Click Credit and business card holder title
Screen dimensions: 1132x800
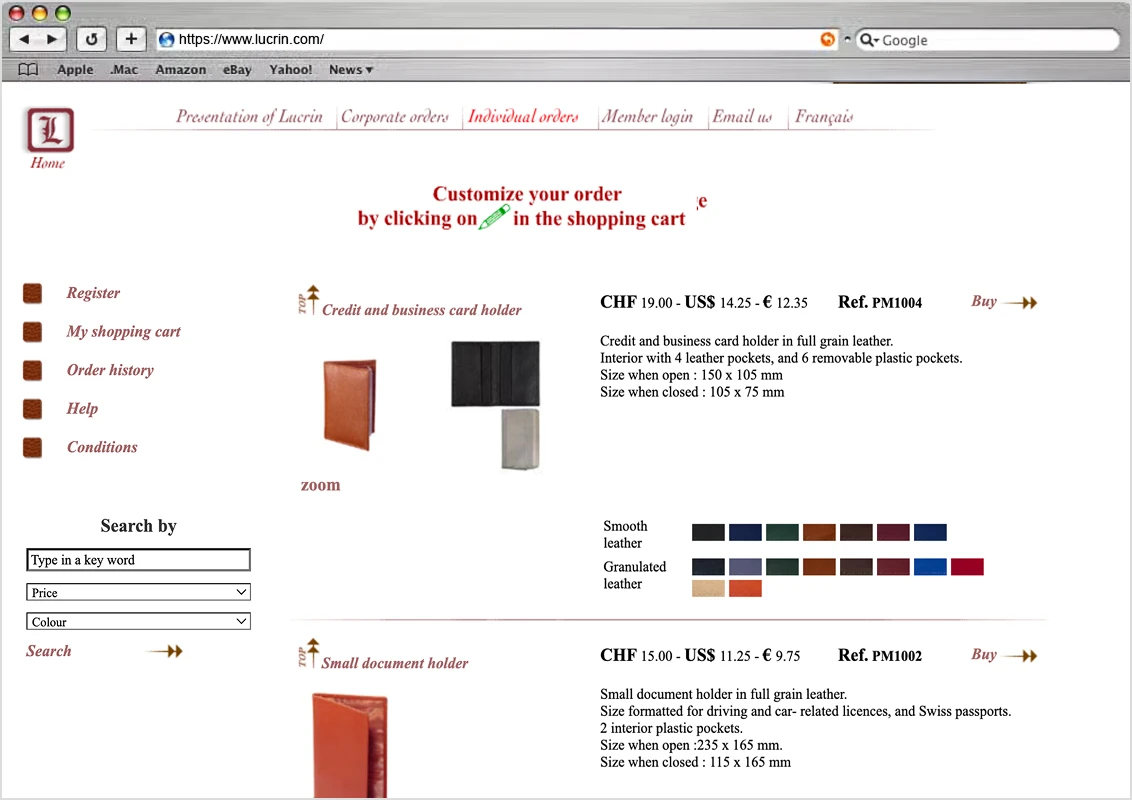coord(422,310)
